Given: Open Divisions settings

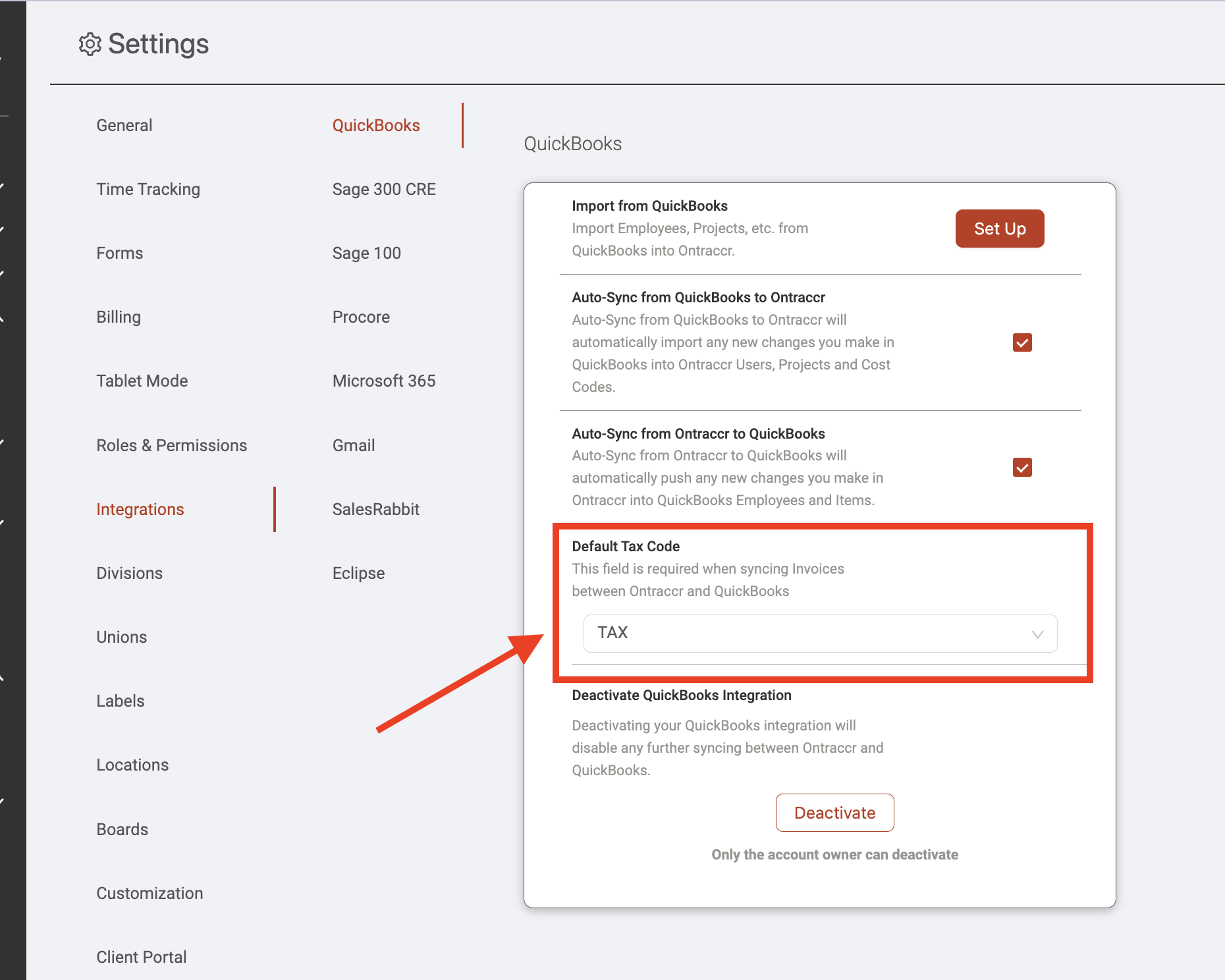Looking at the screenshot, I should pos(130,573).
